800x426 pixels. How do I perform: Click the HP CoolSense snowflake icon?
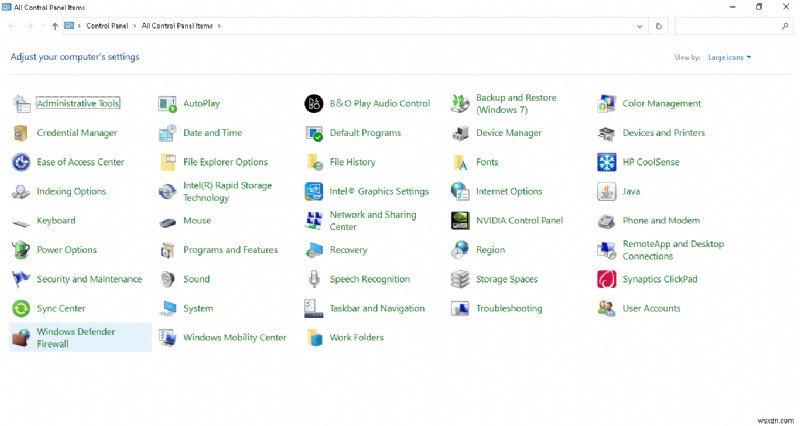point(607,162)
